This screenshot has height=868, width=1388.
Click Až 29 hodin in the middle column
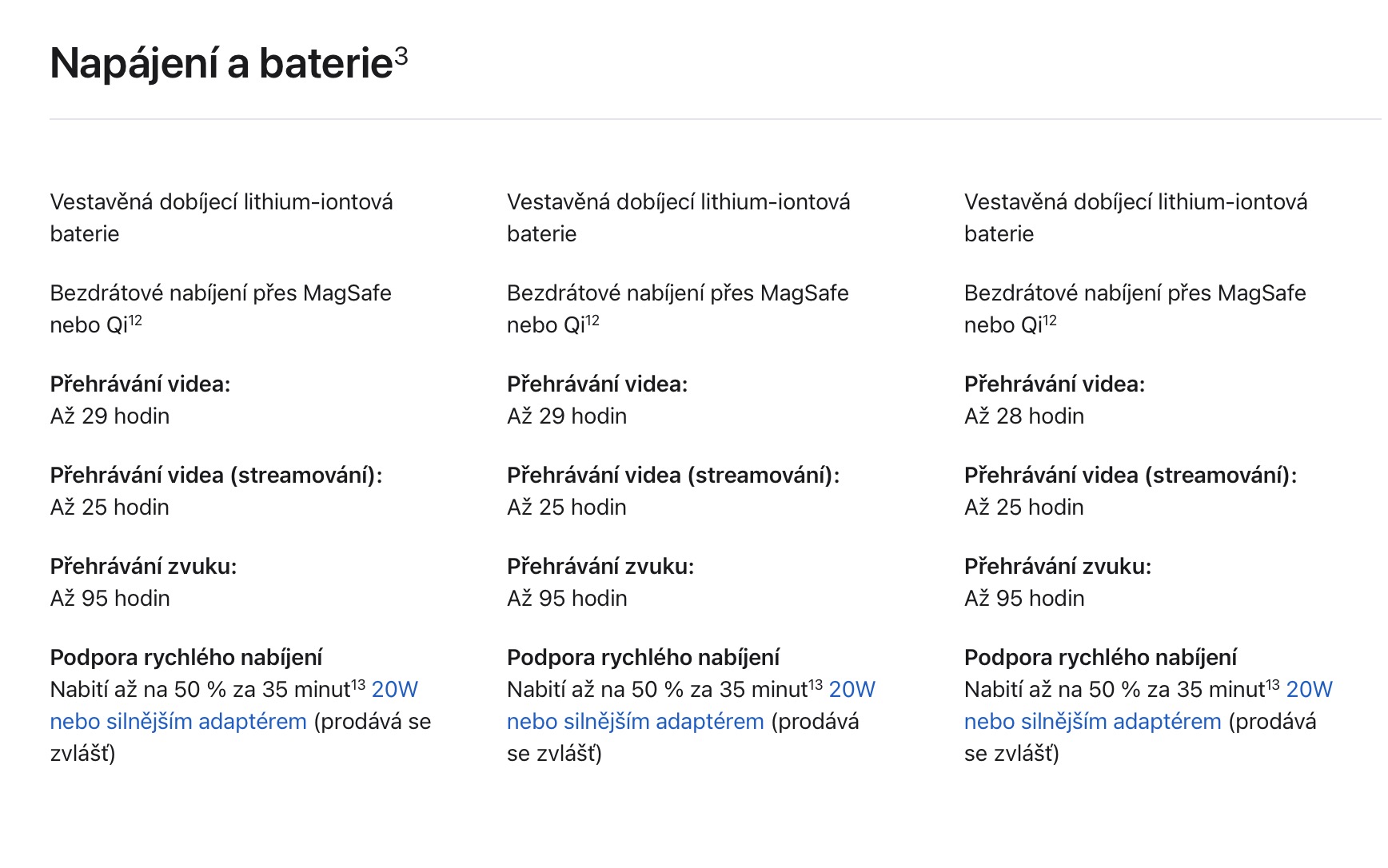pos(566,416)
